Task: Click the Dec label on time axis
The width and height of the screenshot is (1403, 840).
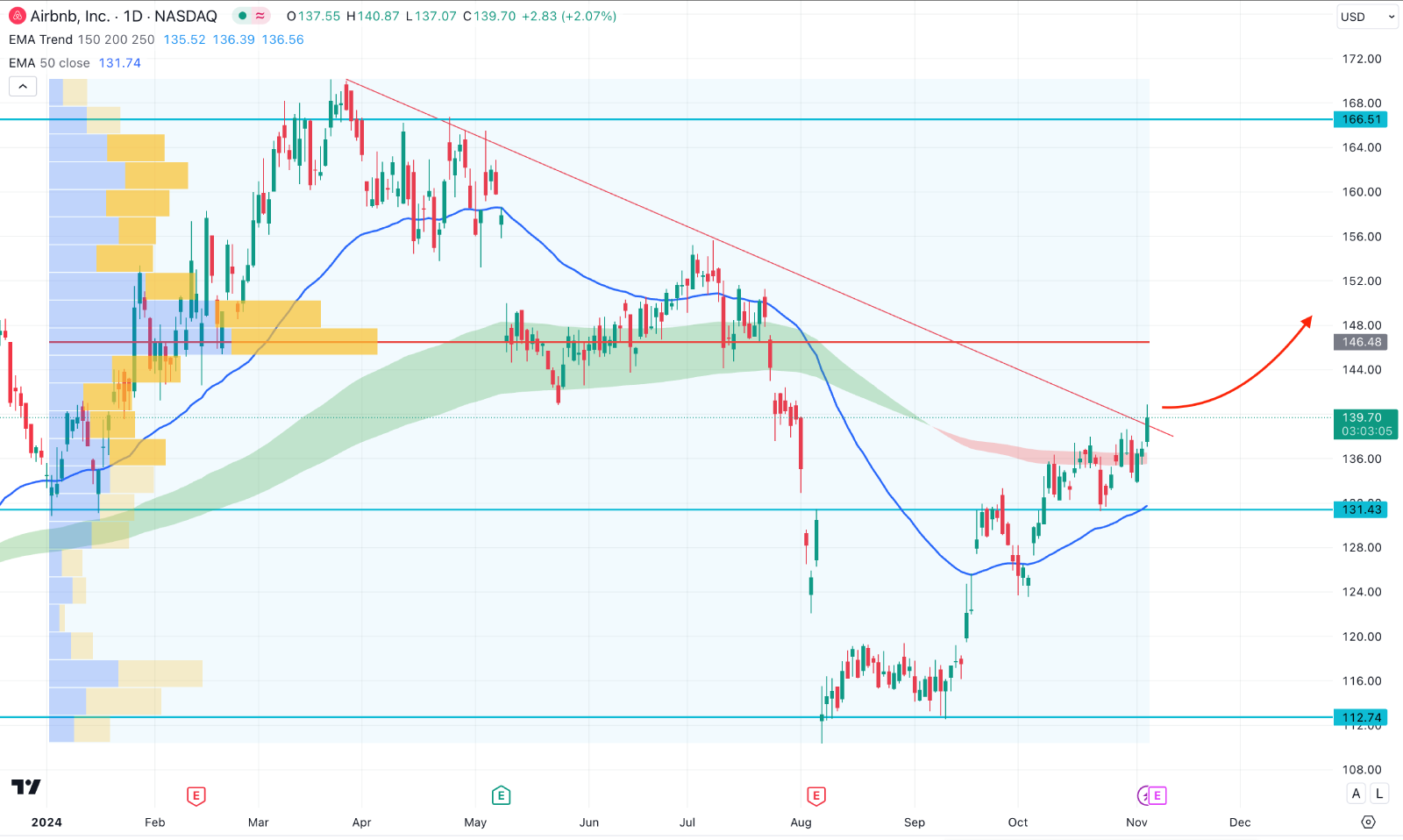Action: pyautogui.click(x=1240, y=822)
